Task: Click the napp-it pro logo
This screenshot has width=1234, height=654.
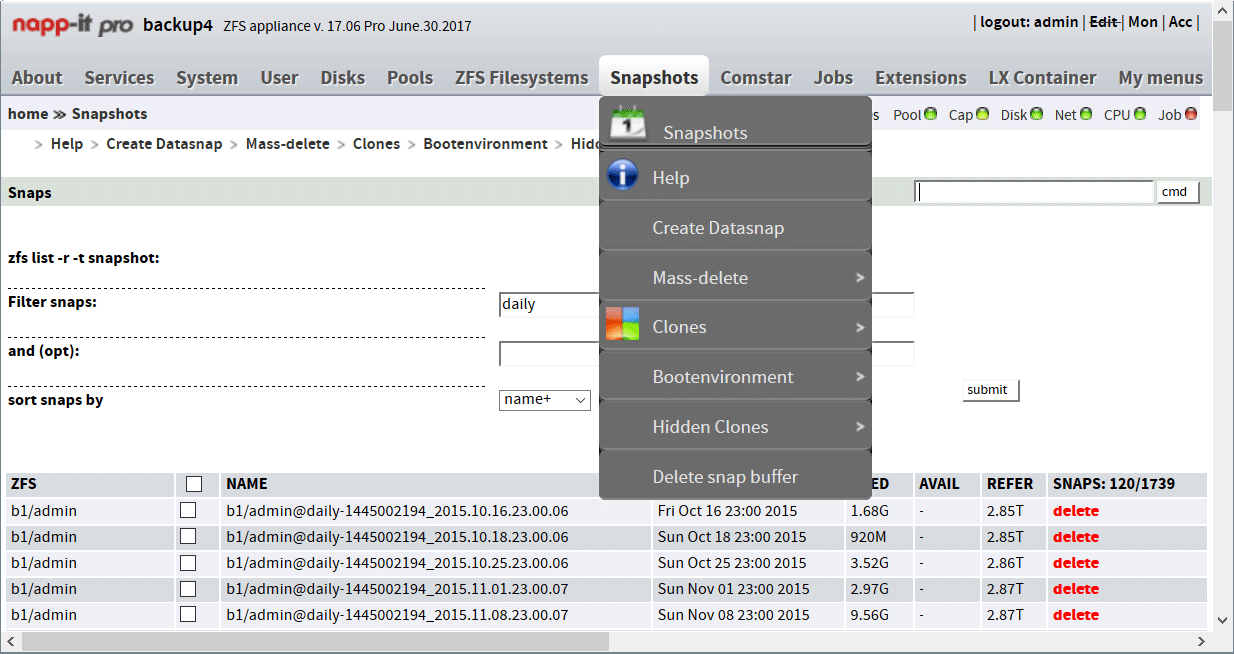Action: [72, 25]
